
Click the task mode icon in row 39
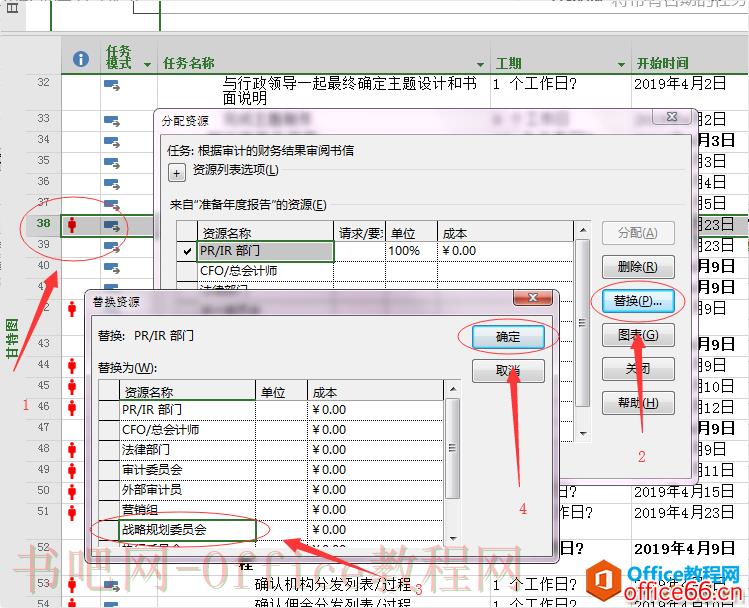[112, 247]
